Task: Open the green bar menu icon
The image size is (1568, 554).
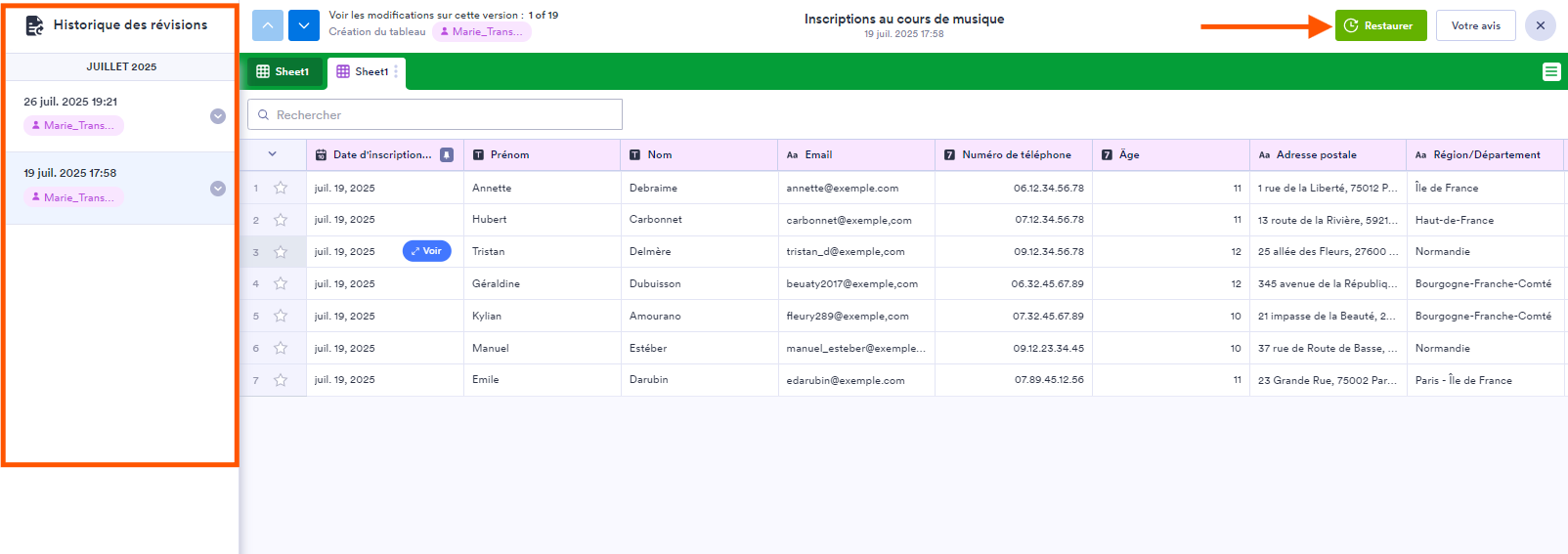Action: (1551, 71)
